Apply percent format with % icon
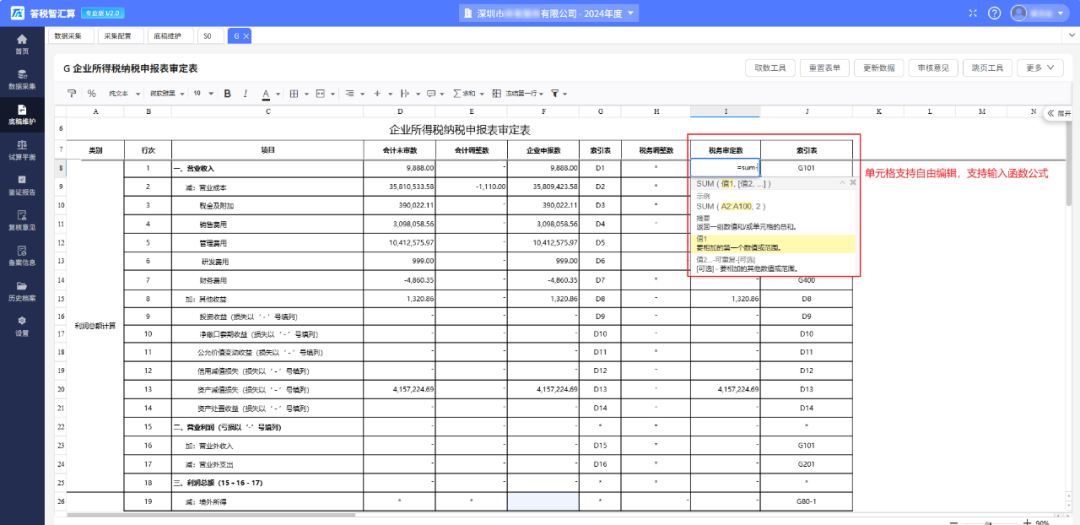This screenshot has width=1080, height=525. (92, 94)
